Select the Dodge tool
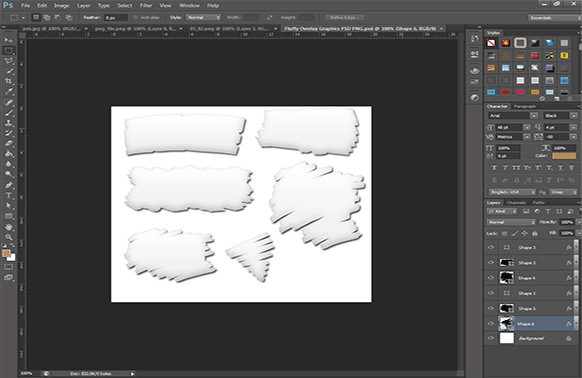The height and width of the screenshot is (378, 582). (9, 174)
